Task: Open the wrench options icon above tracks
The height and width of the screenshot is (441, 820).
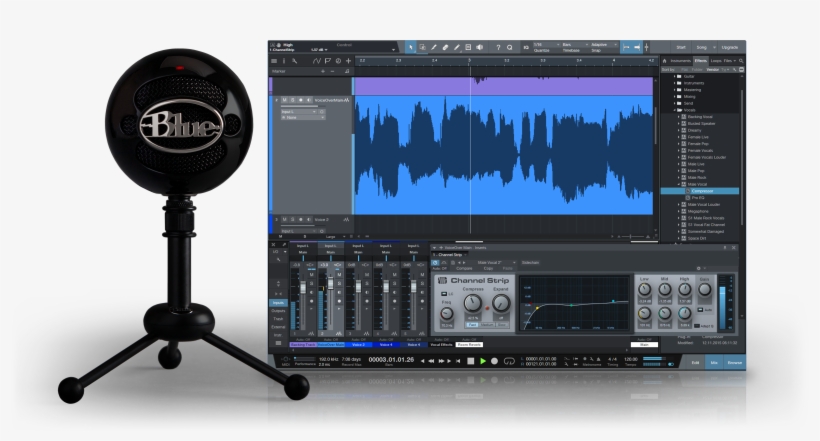Action: pos(294,61)
